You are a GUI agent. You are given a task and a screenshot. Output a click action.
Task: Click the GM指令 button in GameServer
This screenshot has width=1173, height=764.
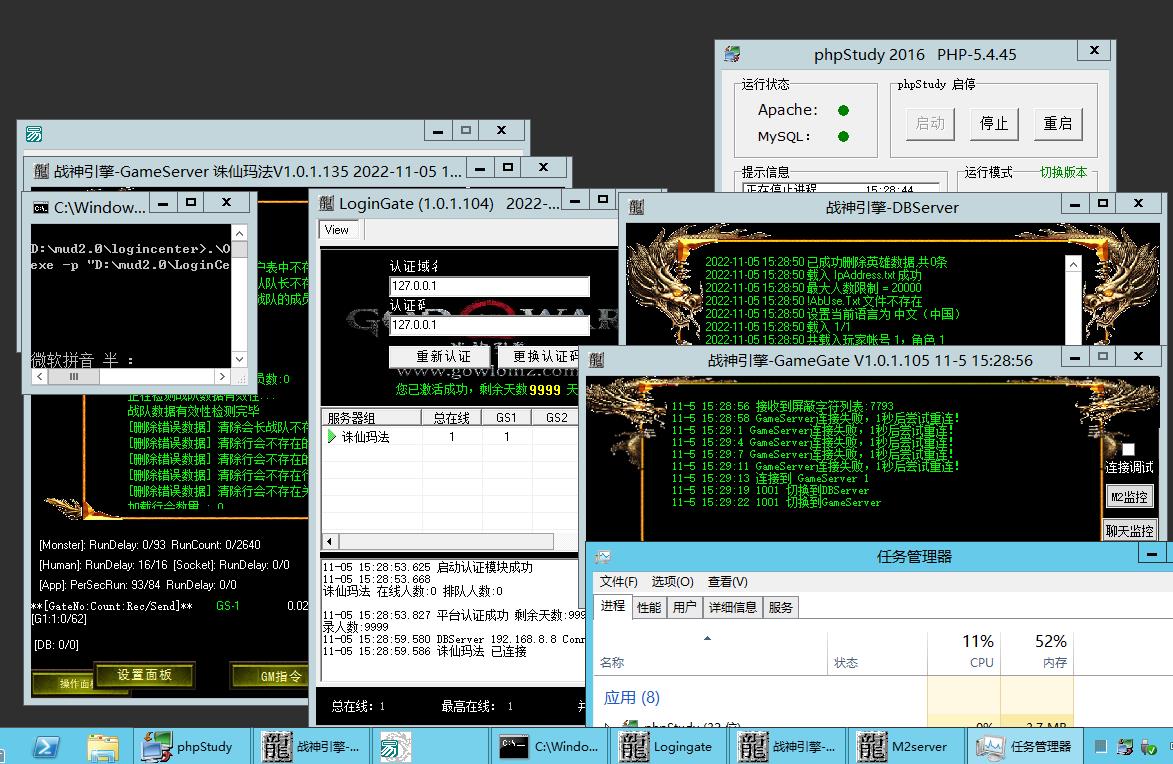pos(271,676)
